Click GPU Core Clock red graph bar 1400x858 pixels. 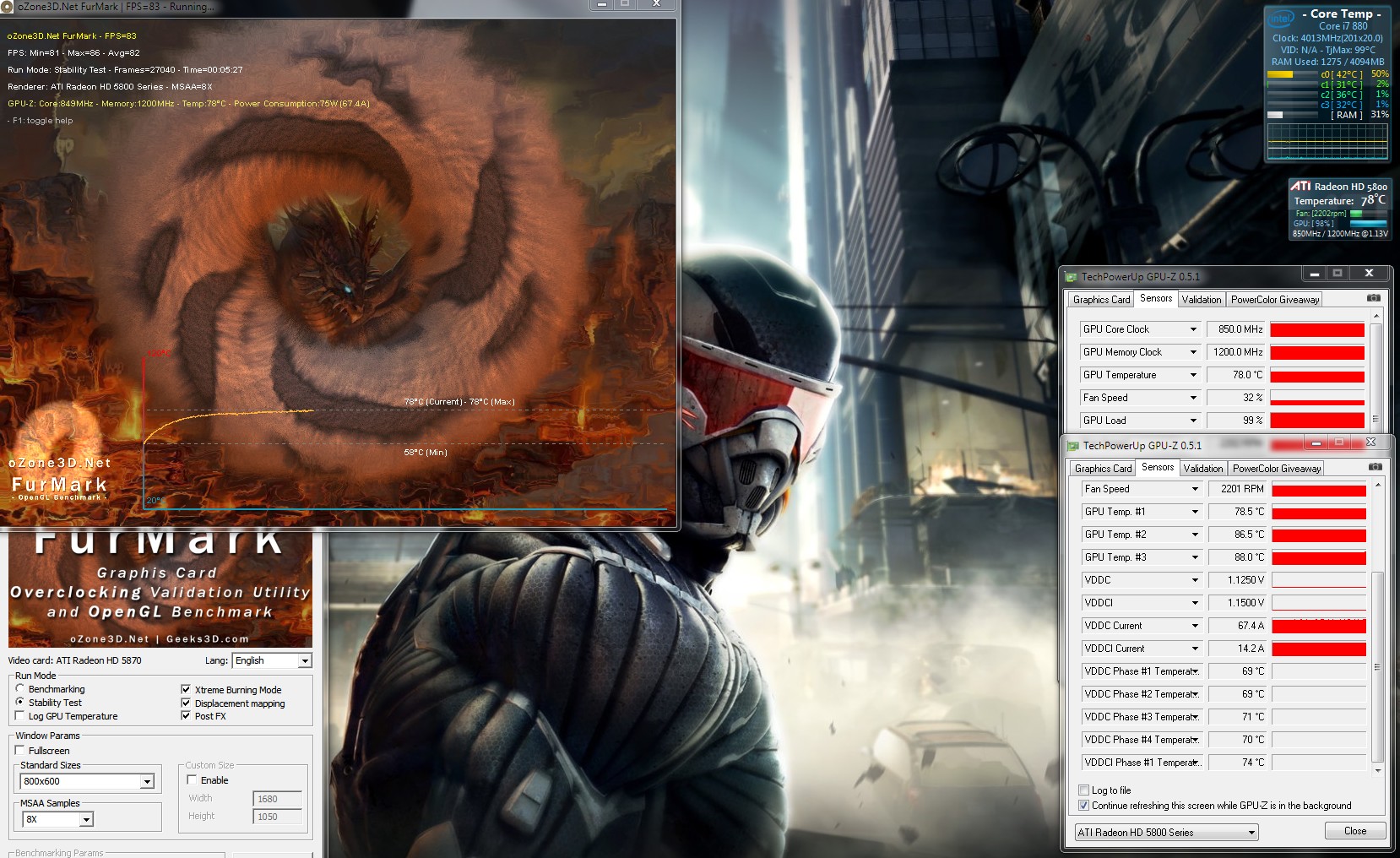click(x=1317, y=329)
